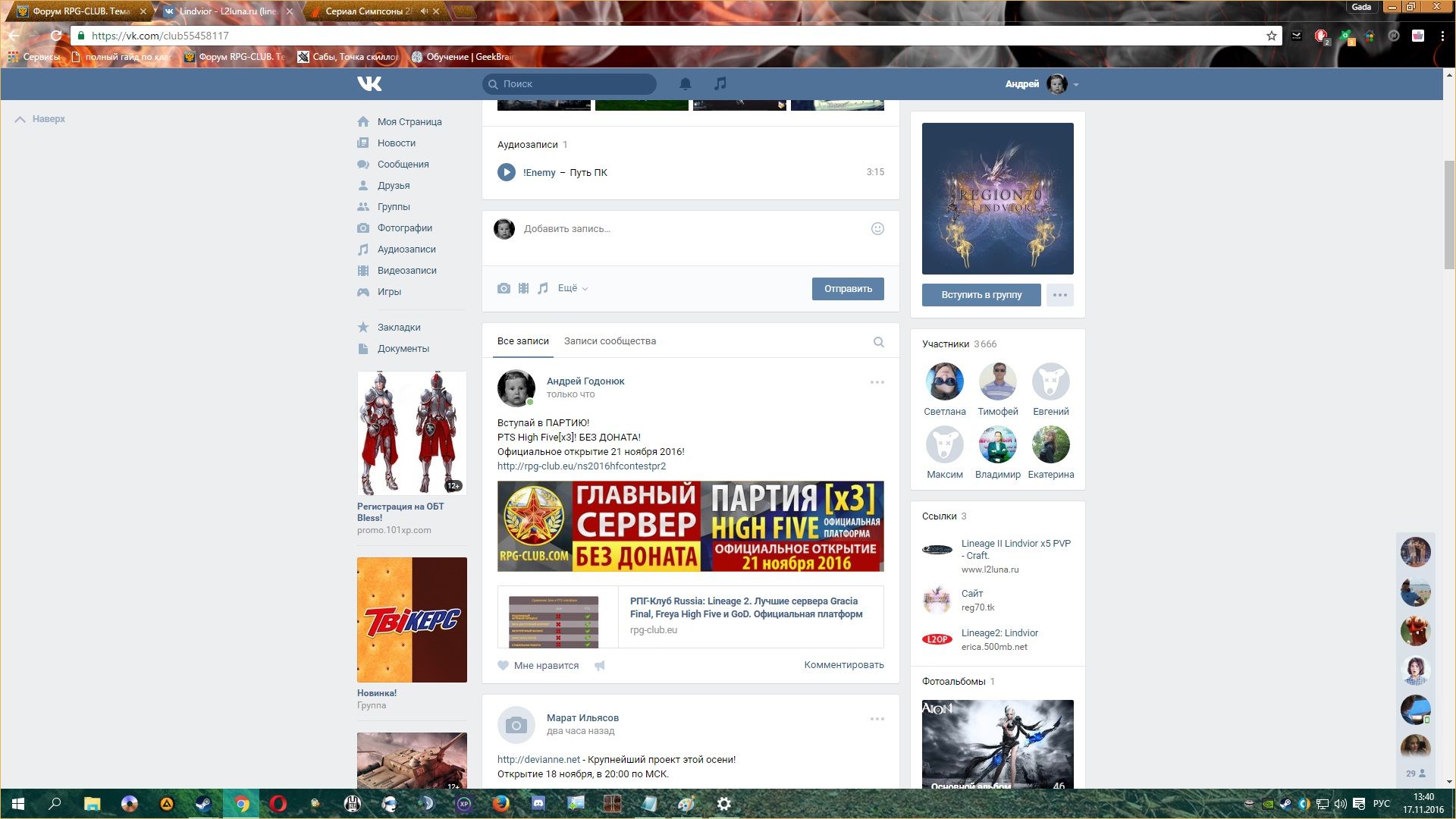Open the rpg-club.eu contest link in post
The width and height of the screenshot is (1456, 819).
(x=582, y=466)
